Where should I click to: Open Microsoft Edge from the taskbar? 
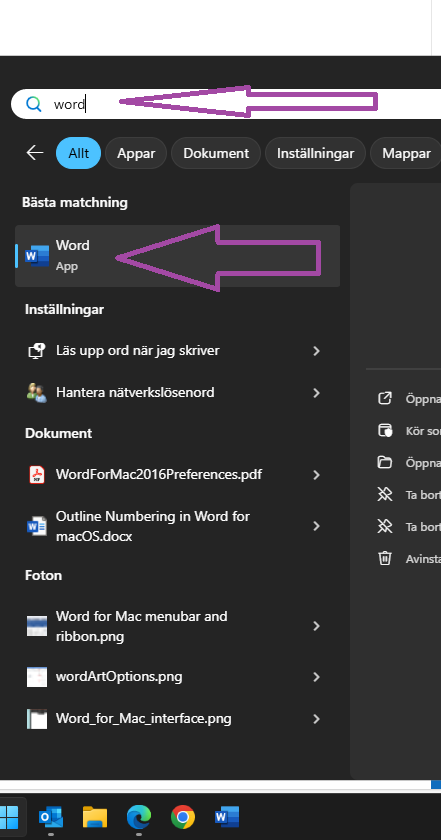pos(139,818)
